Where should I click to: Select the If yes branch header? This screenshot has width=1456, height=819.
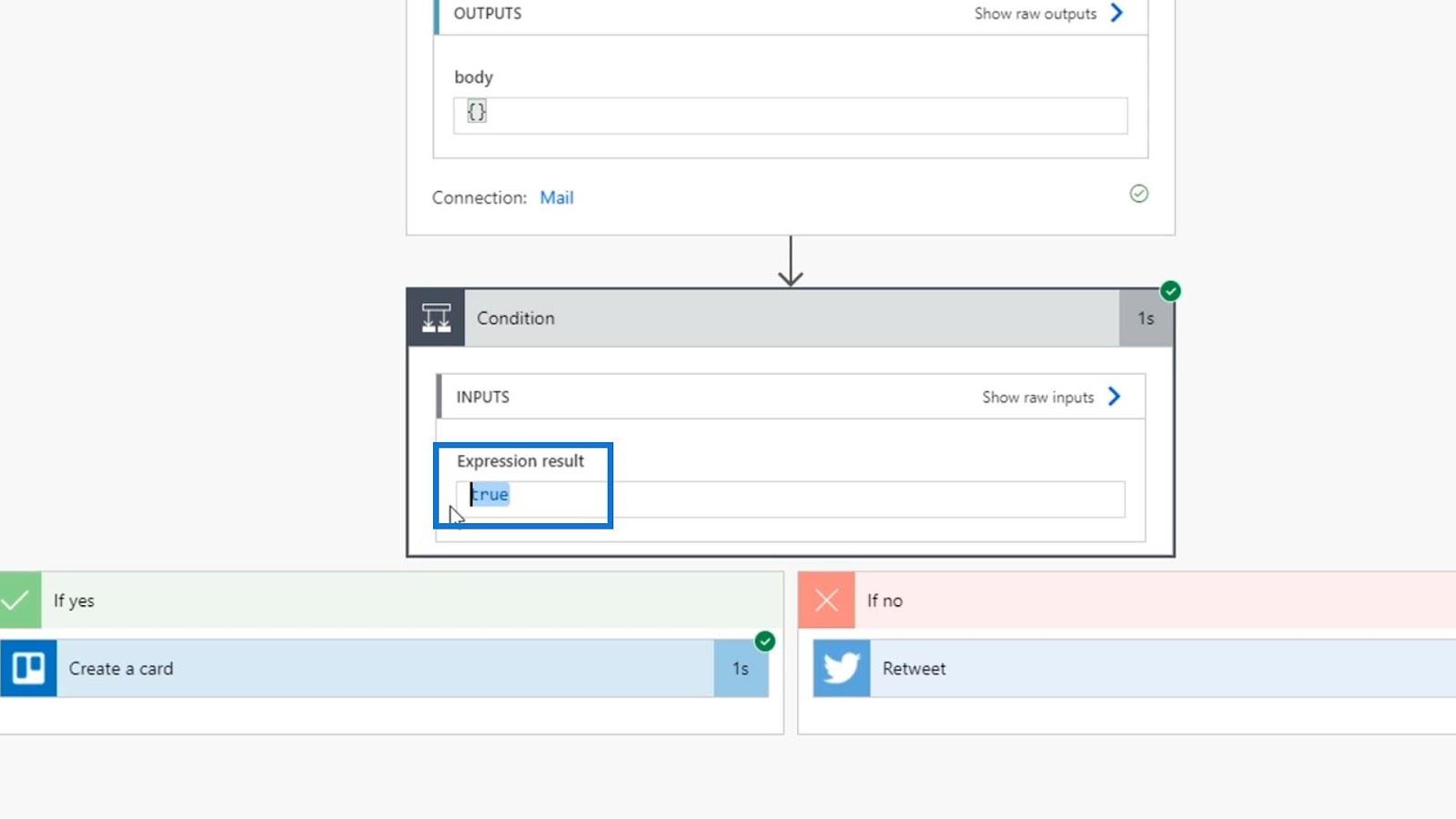391,601
